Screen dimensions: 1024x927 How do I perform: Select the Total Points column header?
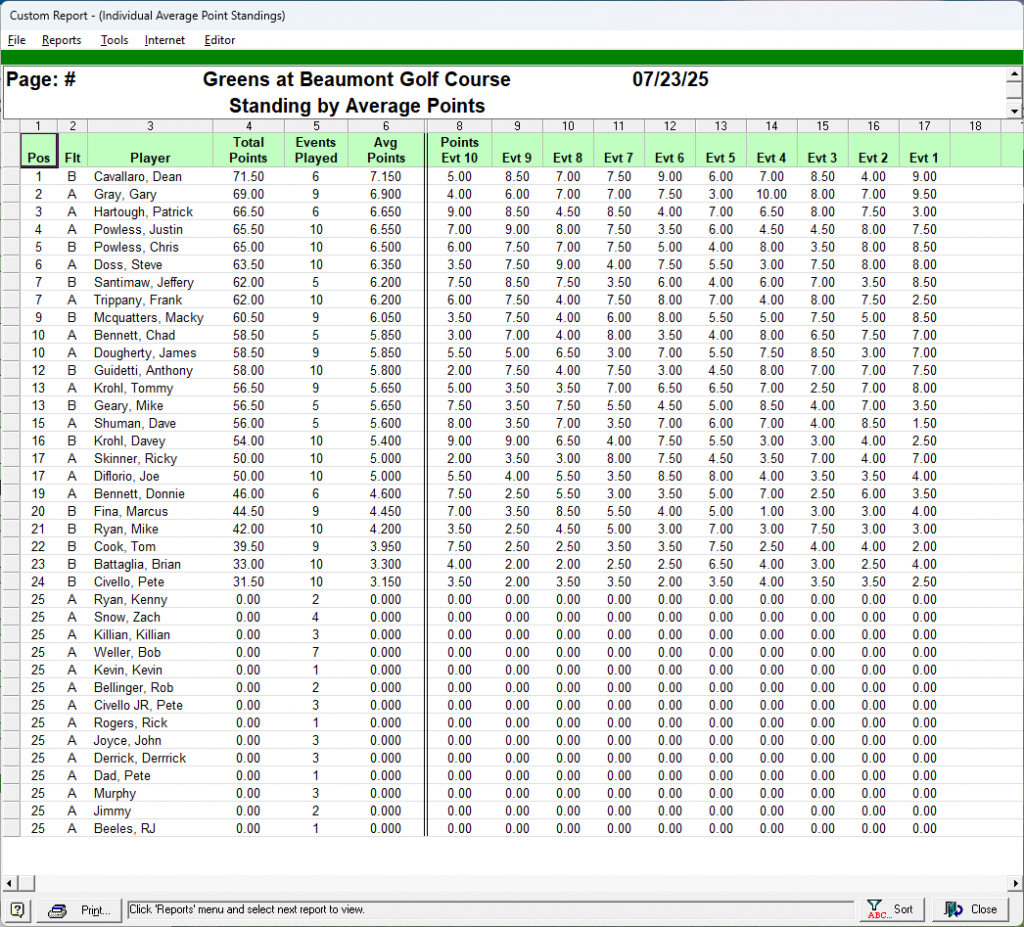[x=248, y=150]
